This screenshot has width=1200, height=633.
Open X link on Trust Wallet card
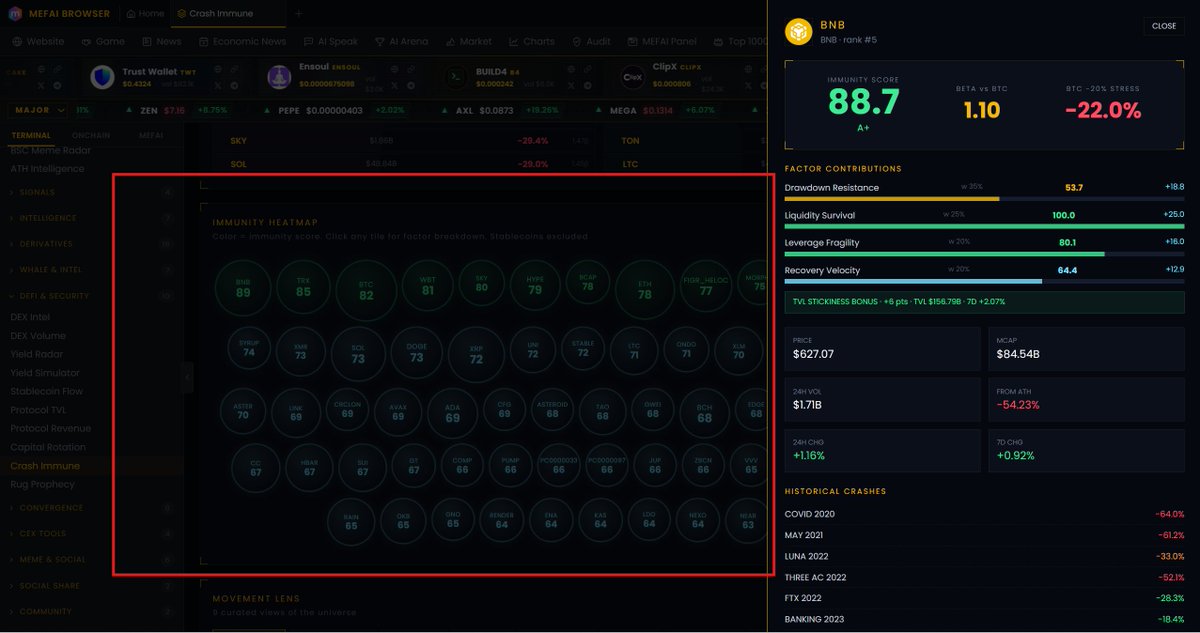tap(218, 87)
